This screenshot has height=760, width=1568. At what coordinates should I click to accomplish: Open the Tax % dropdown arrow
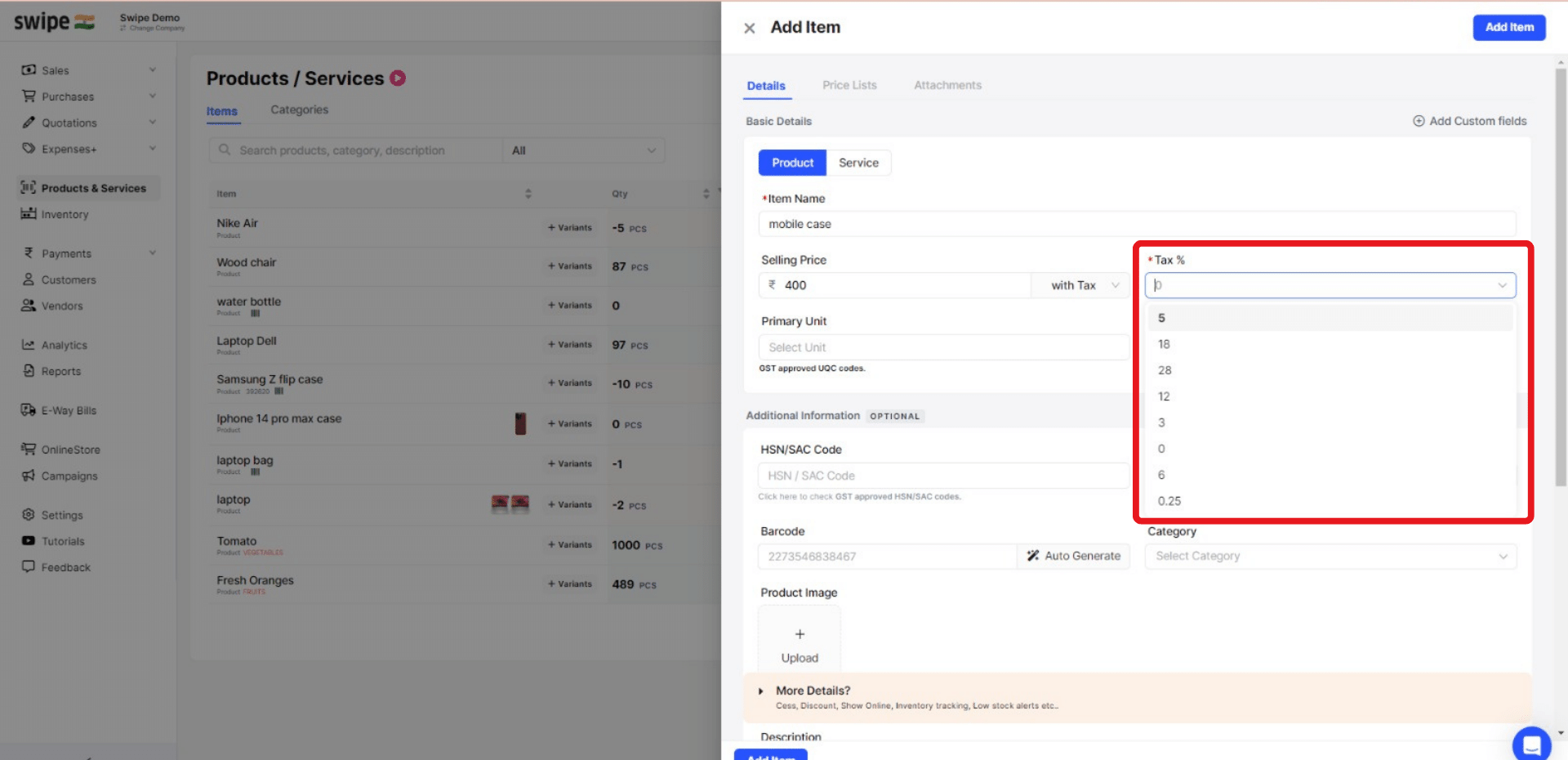pyautogui.click(x=1502, y=285)
